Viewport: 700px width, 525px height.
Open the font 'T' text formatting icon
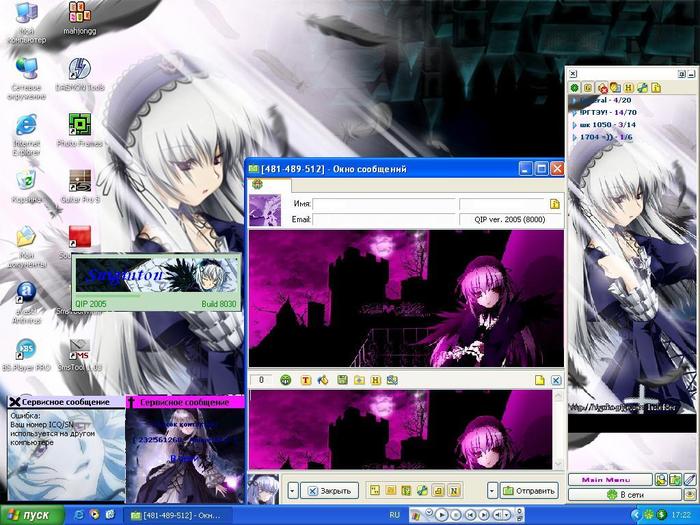(306, 380)
